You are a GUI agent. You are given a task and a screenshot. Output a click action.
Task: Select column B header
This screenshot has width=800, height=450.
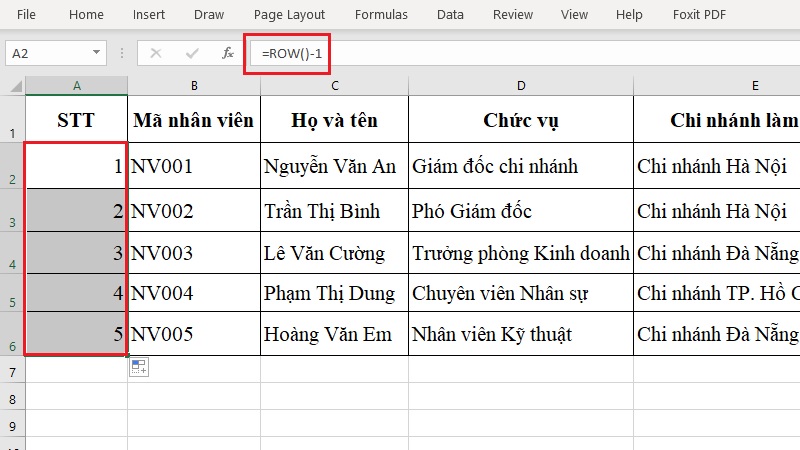pos(194,86)
